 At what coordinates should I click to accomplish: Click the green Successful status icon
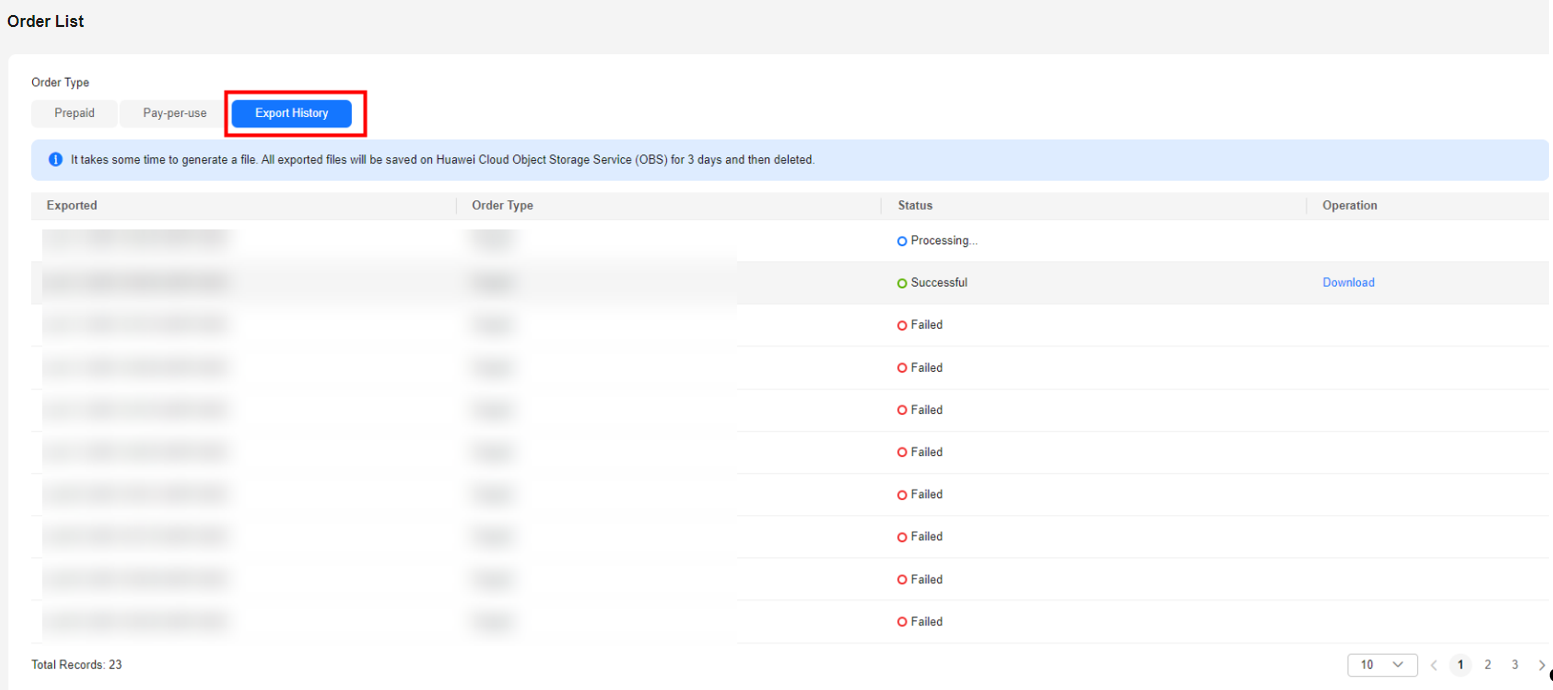coord(902,283)
